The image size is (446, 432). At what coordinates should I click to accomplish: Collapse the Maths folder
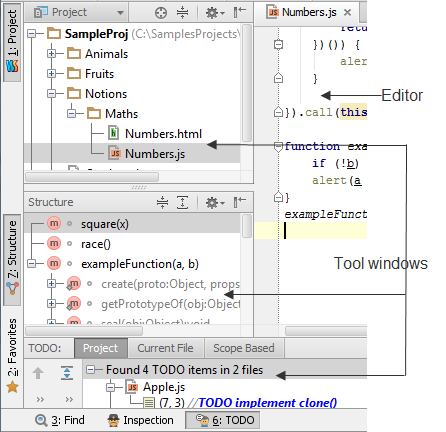71,113
